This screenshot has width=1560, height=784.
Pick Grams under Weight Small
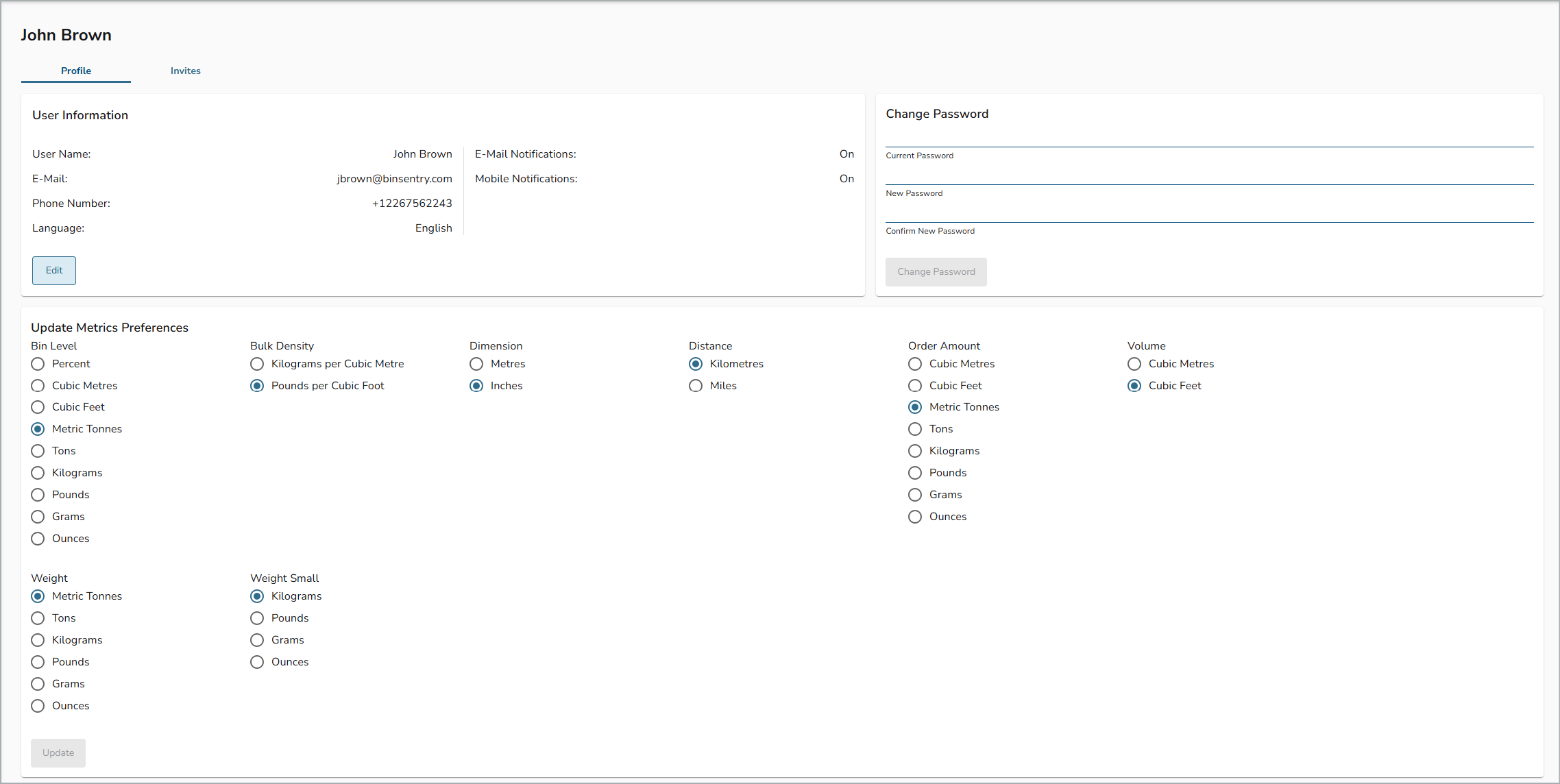pyautogui.click(x=257, y=640)
